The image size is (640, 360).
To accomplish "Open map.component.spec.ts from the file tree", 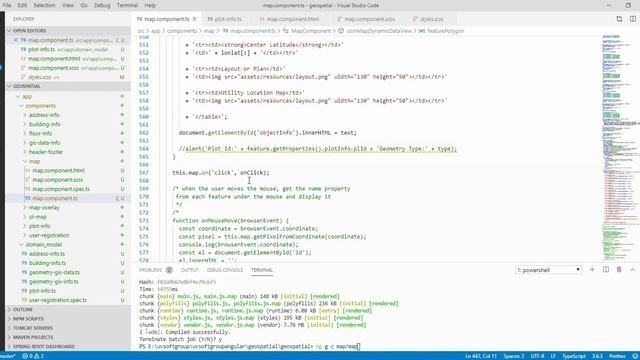I will (x=61, y=189).
